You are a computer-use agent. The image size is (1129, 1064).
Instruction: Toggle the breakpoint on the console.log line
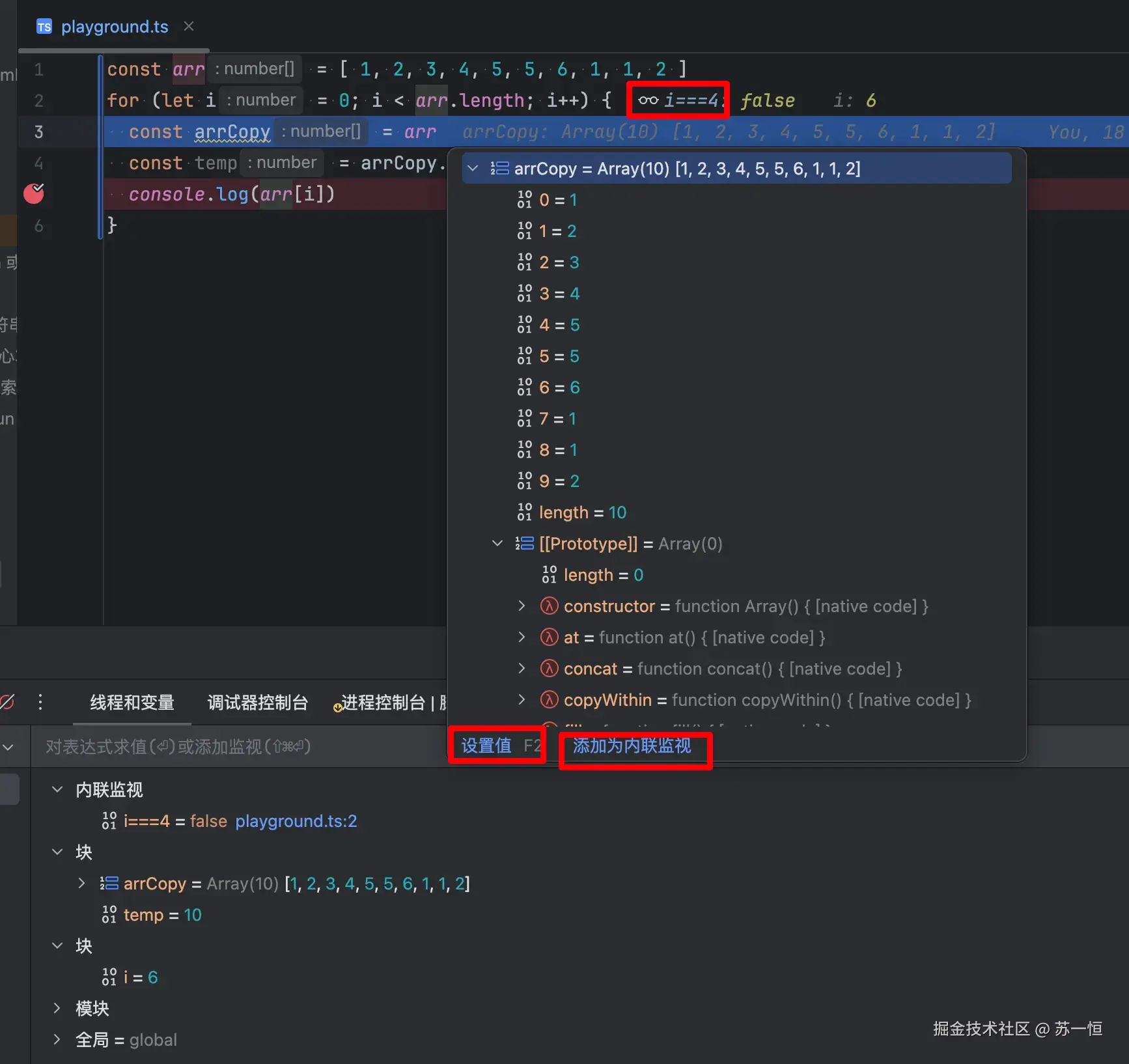34,193
